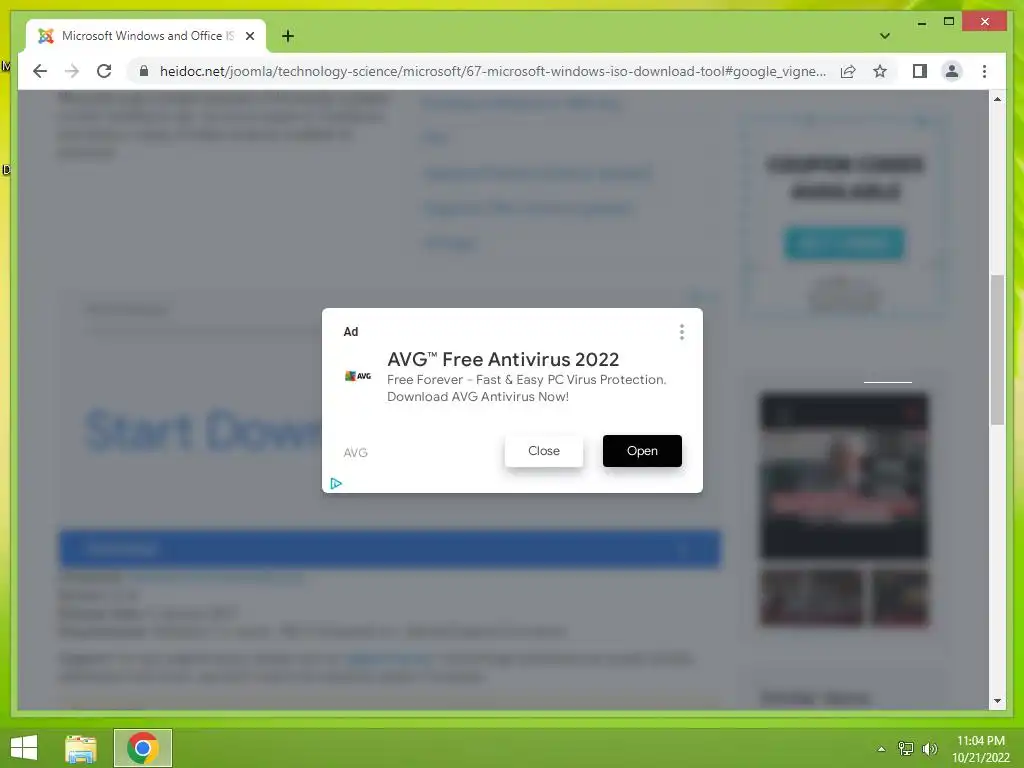Reload the heidoc.net page

pos(104,71)
